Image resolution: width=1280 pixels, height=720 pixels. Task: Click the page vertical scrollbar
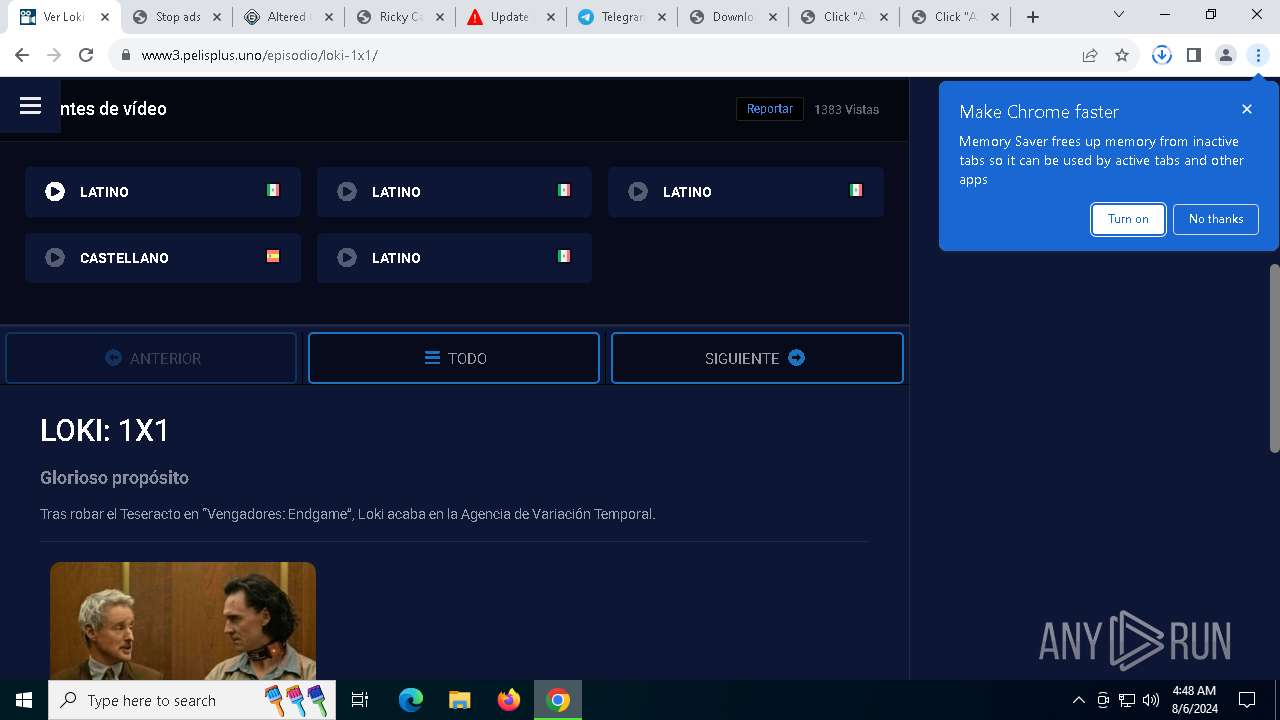pyautogui.click(x=1273, y=358)
